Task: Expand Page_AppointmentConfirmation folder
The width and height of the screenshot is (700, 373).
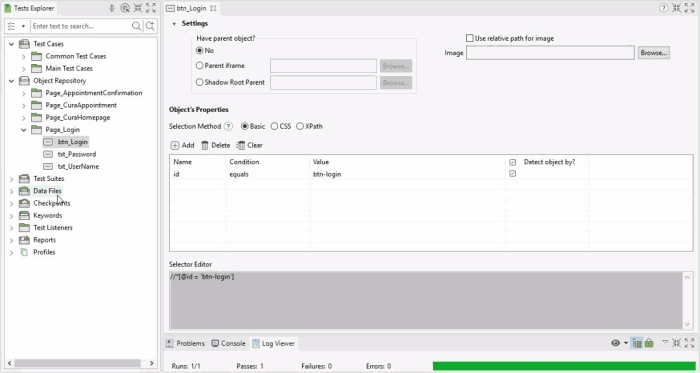Action: [24, 93]
